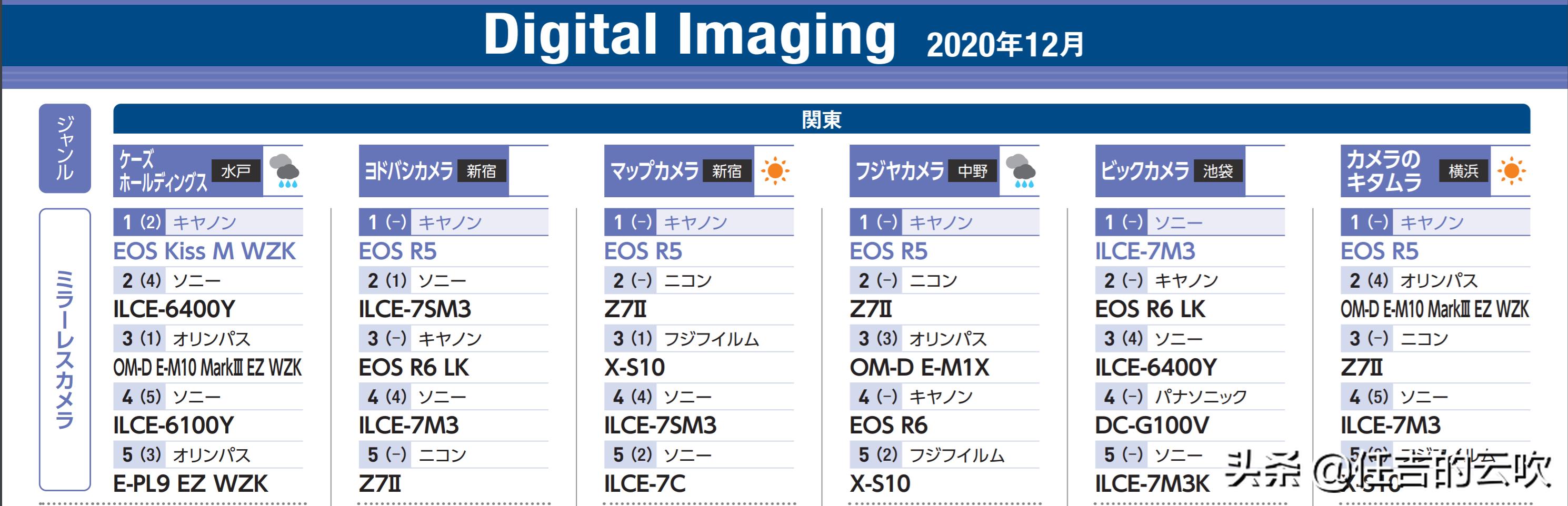The width and height of the screenshot is (1568, 506).
Task: Select "ILCE-7SM3" in the マップカメラ column
Action: (x=661, y=425)
